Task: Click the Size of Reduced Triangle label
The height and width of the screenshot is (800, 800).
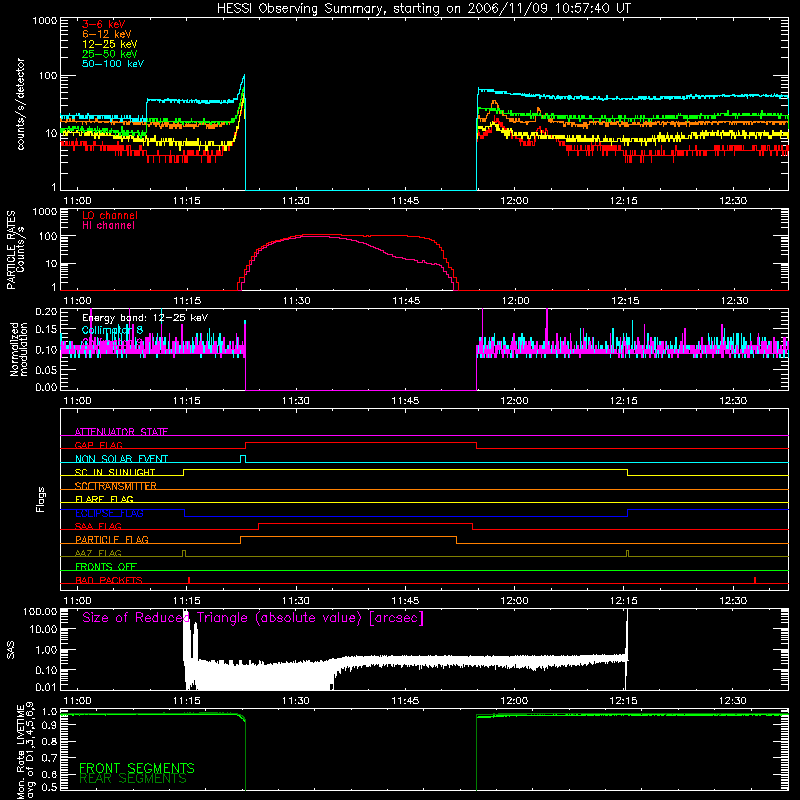Action: [x=253, y=618]
